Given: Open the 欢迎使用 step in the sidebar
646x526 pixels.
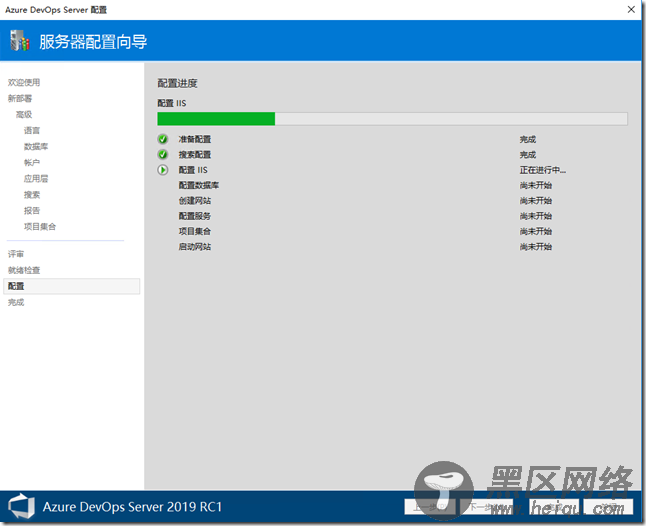Looking at the screenshot, I should [24, 82].
